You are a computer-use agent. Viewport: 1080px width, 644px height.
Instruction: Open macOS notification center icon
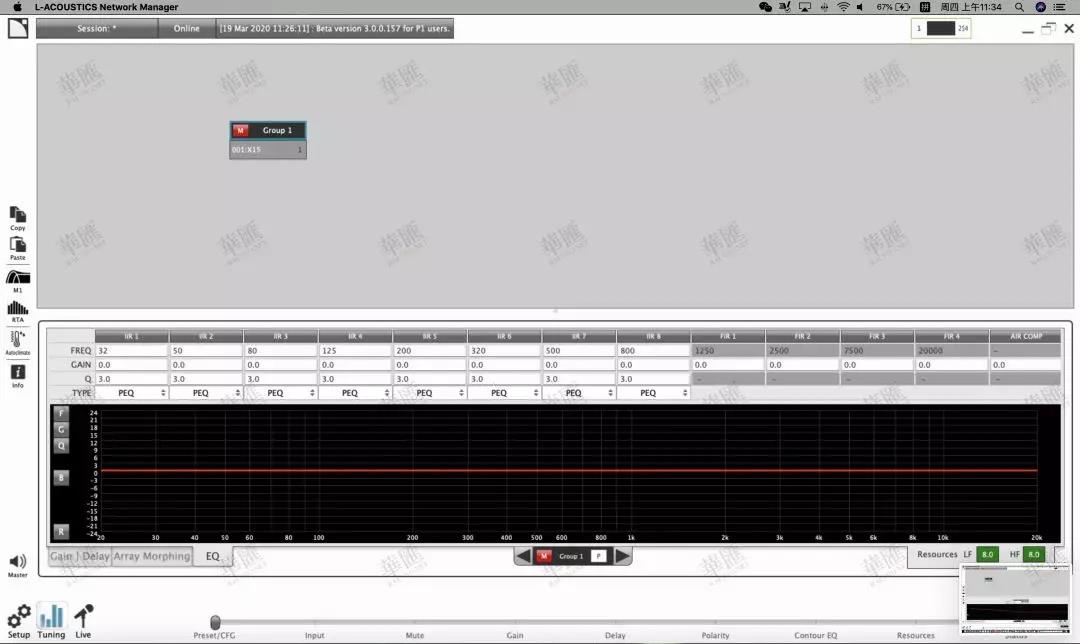click(x=1059, y=7)
